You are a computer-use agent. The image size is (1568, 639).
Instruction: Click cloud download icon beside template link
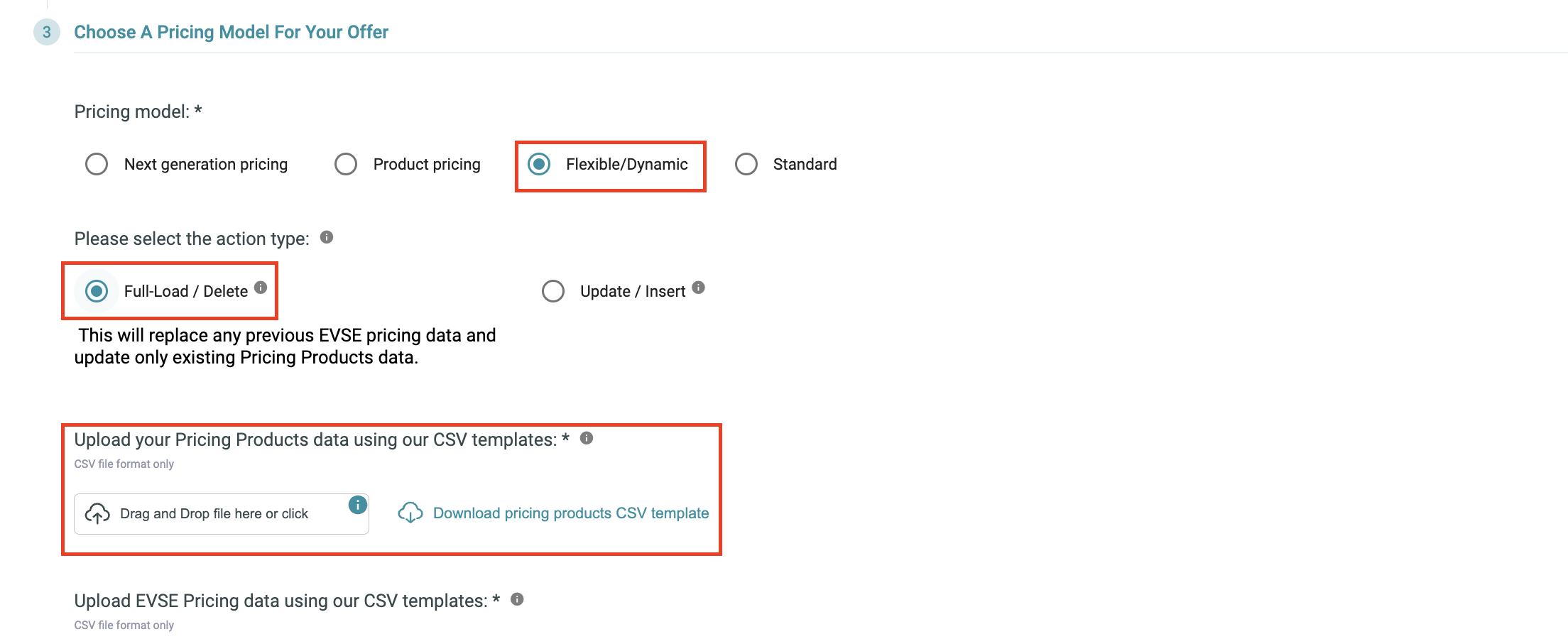point(410,513)
